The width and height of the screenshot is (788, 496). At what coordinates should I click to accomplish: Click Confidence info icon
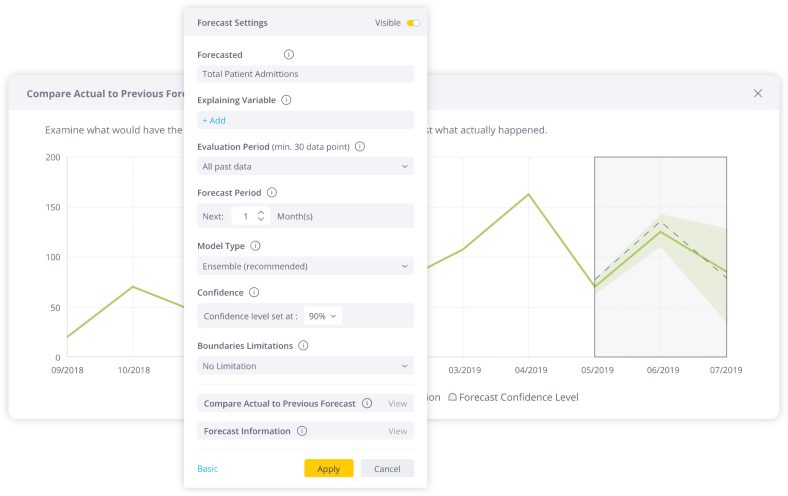point(254,292)
